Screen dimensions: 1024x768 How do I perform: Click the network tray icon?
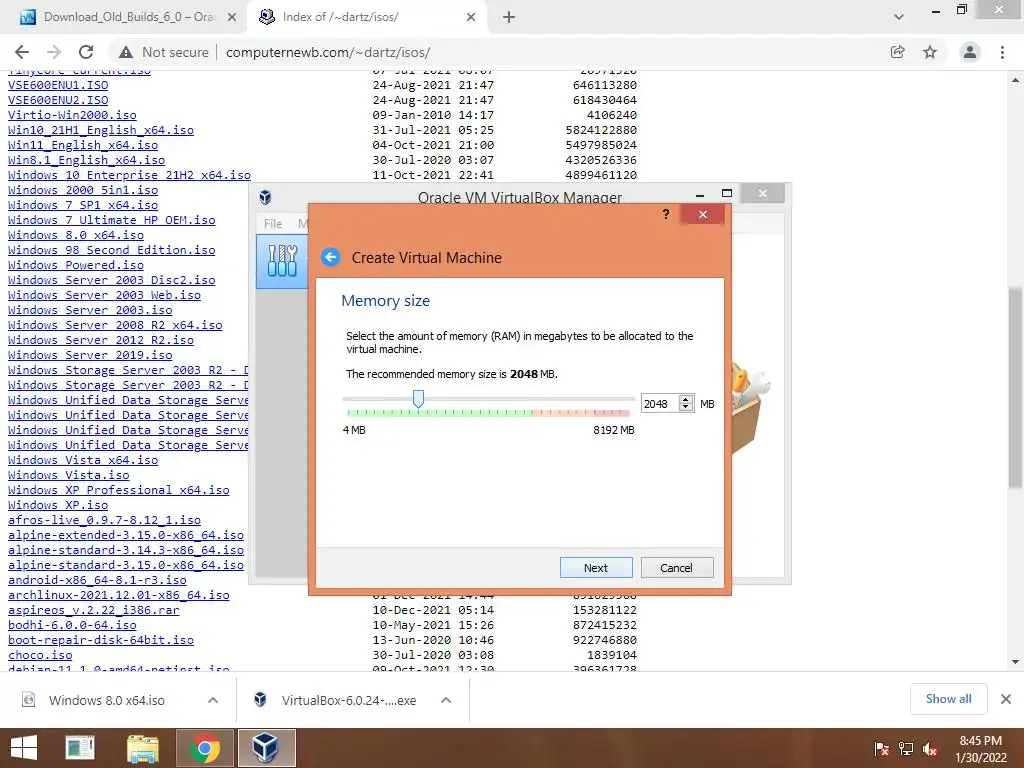906,748
